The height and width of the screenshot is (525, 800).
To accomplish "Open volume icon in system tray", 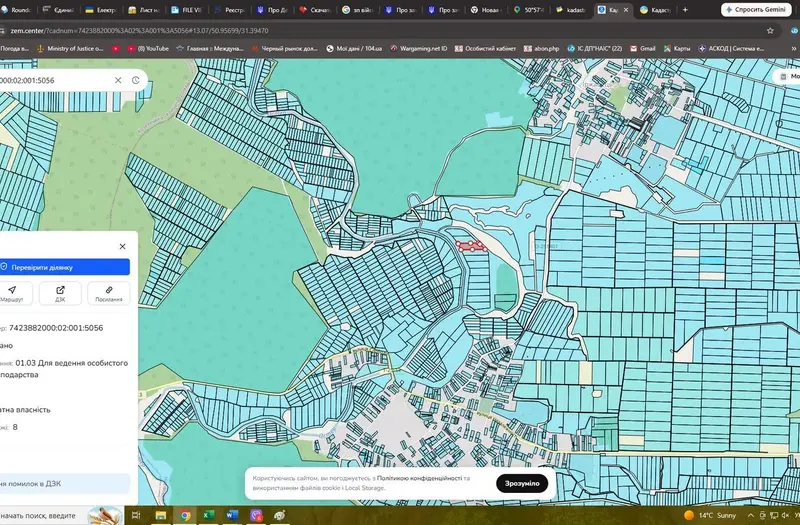I will (785, 515).
